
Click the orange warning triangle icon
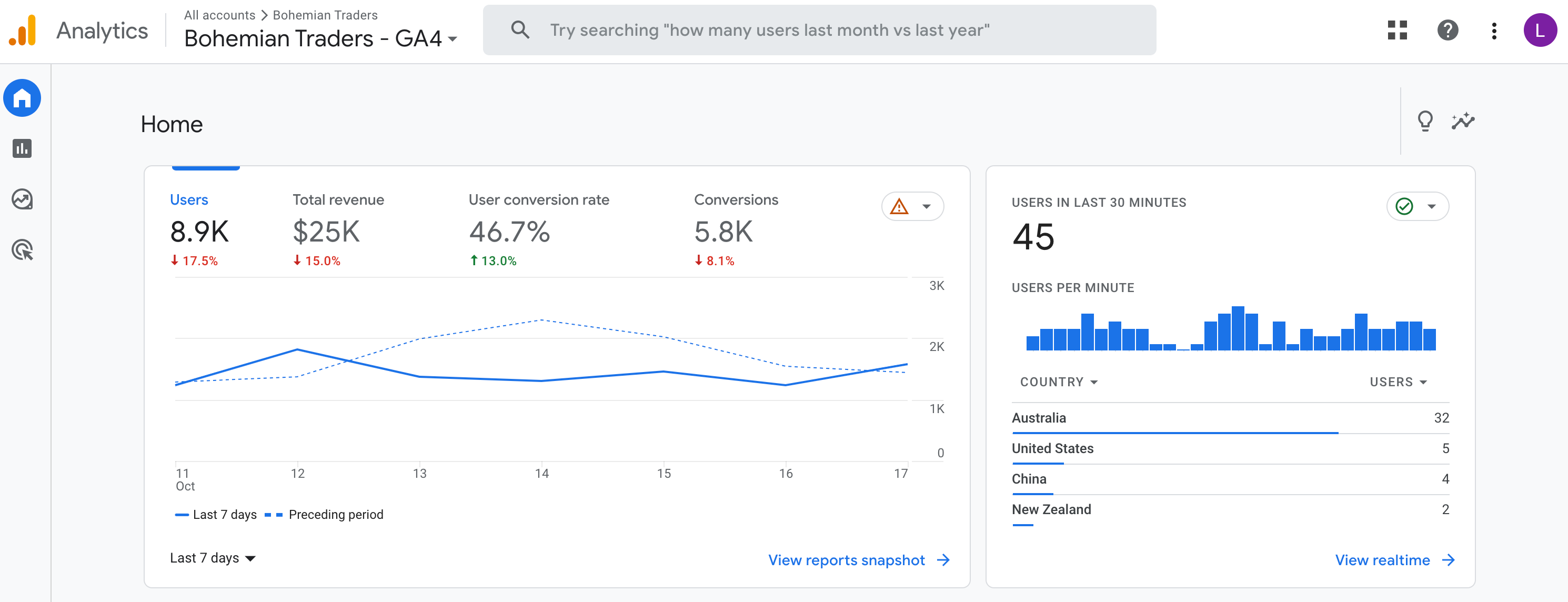pos(899,206)
